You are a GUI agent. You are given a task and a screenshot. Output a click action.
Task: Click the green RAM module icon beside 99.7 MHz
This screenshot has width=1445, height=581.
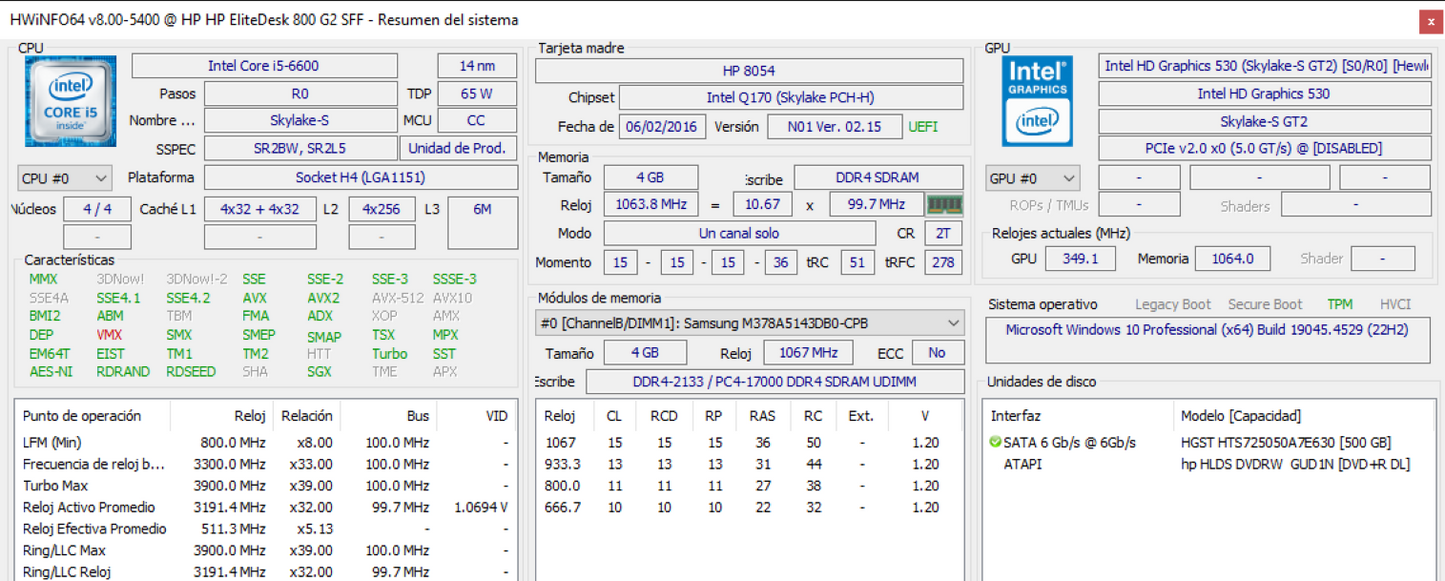coord(946,204)
